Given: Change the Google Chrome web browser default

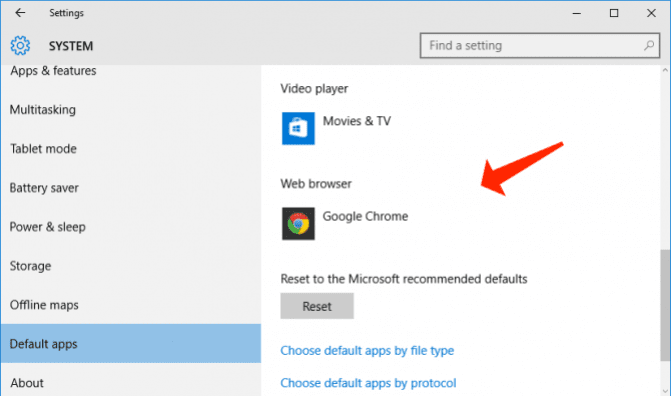Looking at the screenshot, I should (x=345, y=223).
